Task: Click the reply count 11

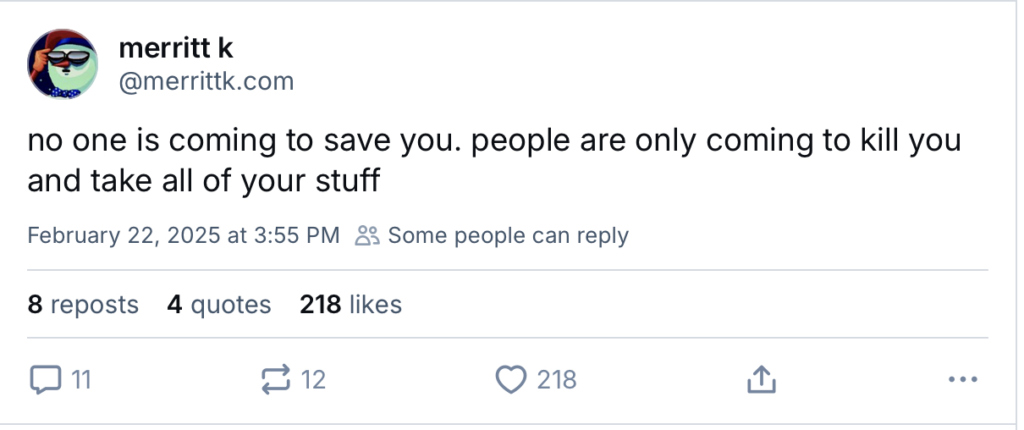Action: (x=81, y=380)
